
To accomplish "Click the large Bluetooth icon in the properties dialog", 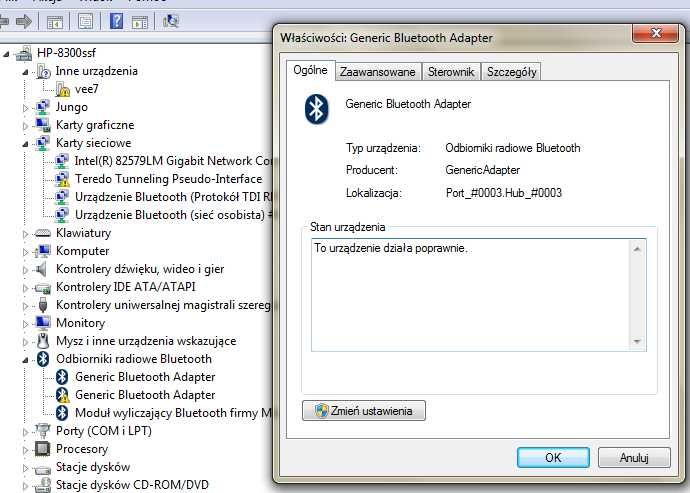I will pyautogui.click(x=316, y=109).
